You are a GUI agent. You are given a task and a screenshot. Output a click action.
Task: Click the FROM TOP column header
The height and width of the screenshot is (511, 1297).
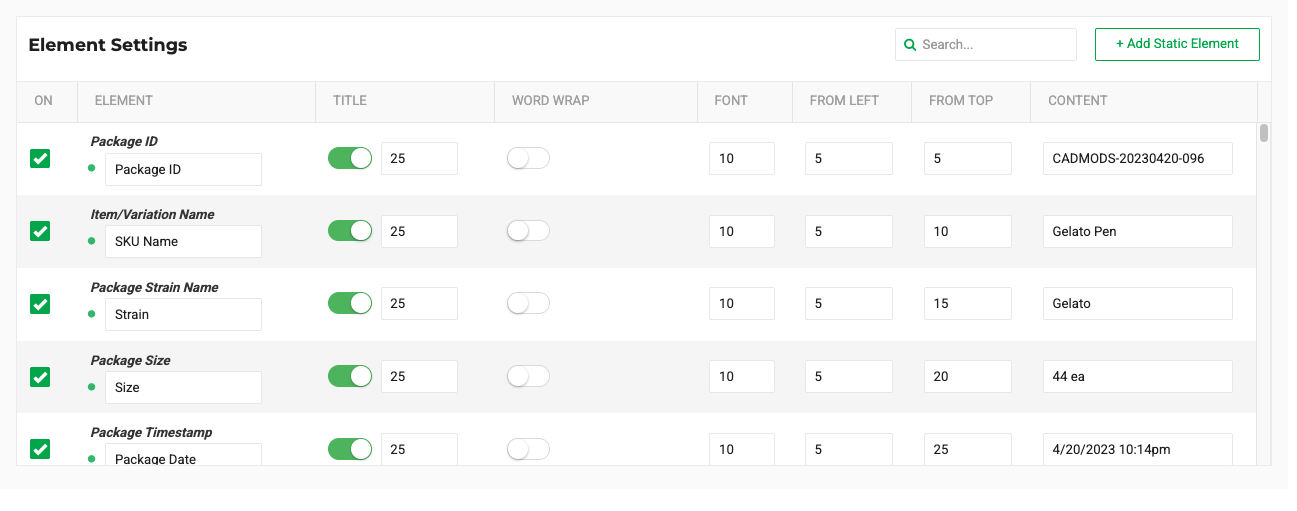(x=960, y=100)
